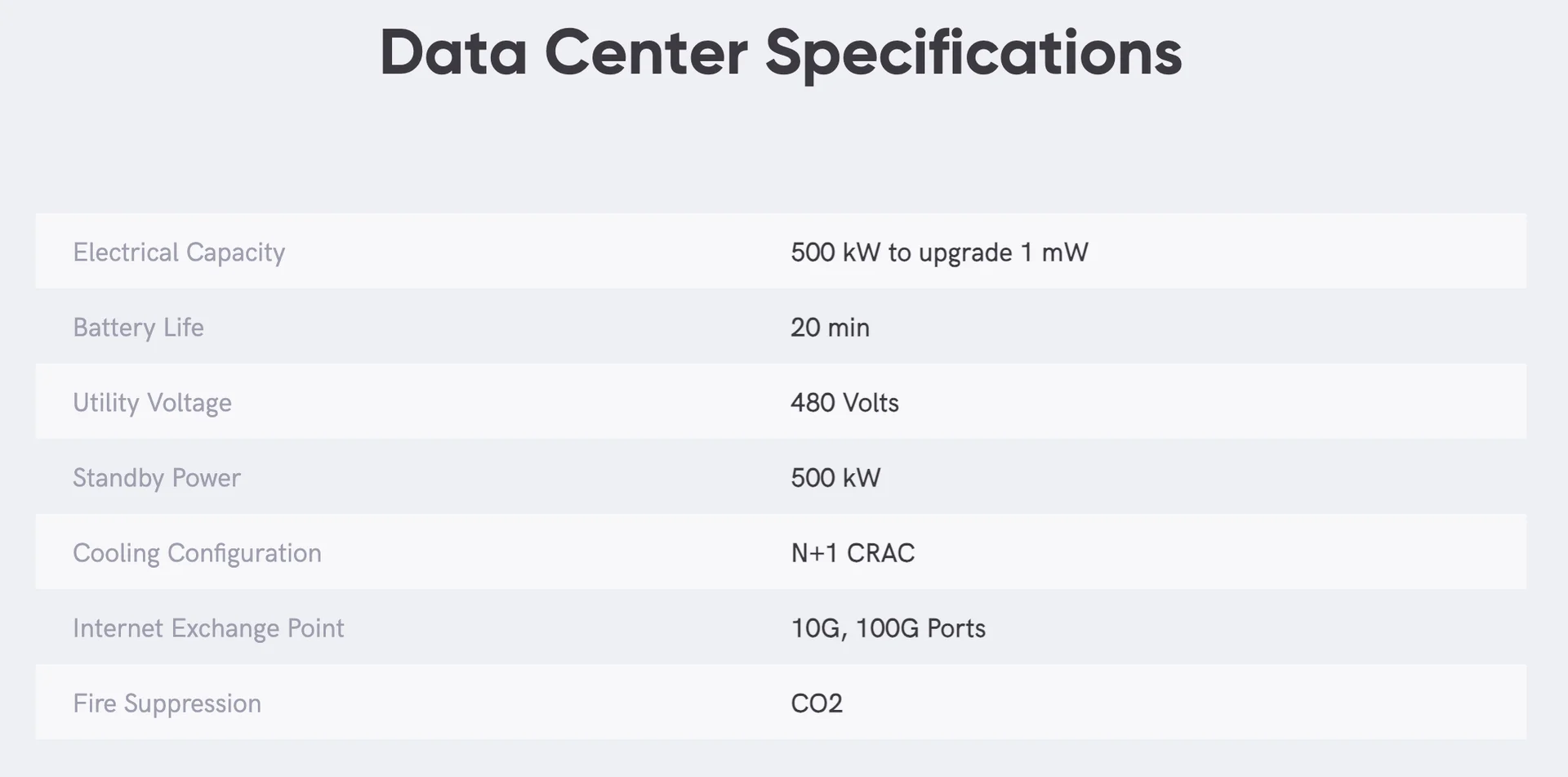Click the N+1 text in cooling row

814,553
